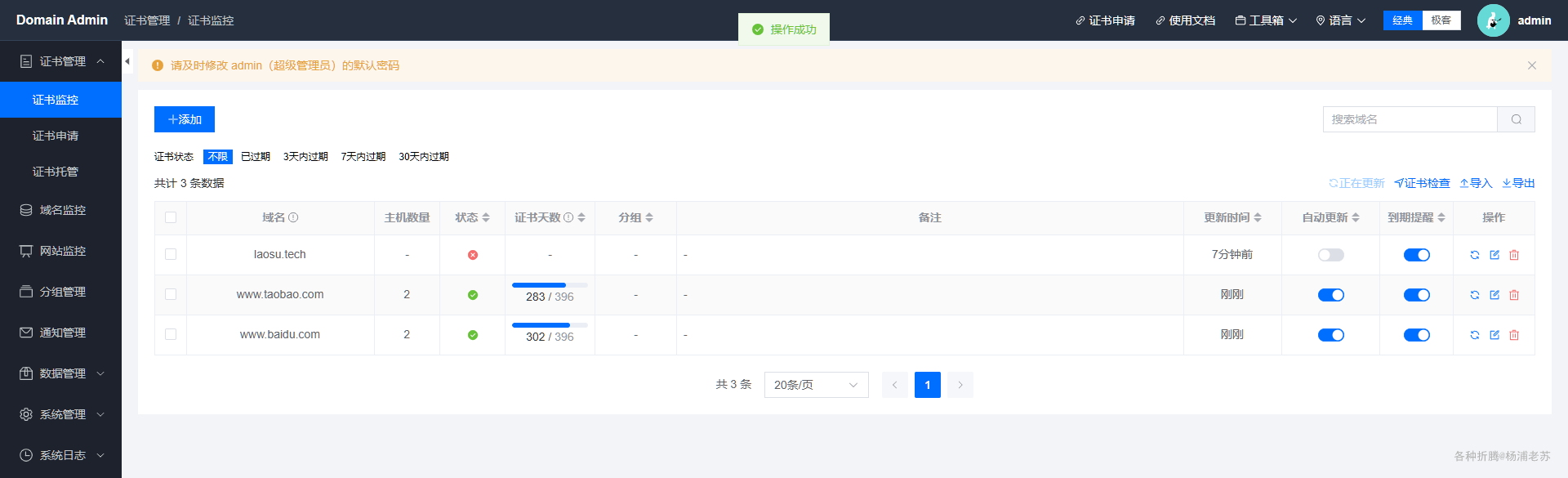Click the 证书检查 link
Image resolution: width=1568 pixels, height=478 pixels.
1422,183
